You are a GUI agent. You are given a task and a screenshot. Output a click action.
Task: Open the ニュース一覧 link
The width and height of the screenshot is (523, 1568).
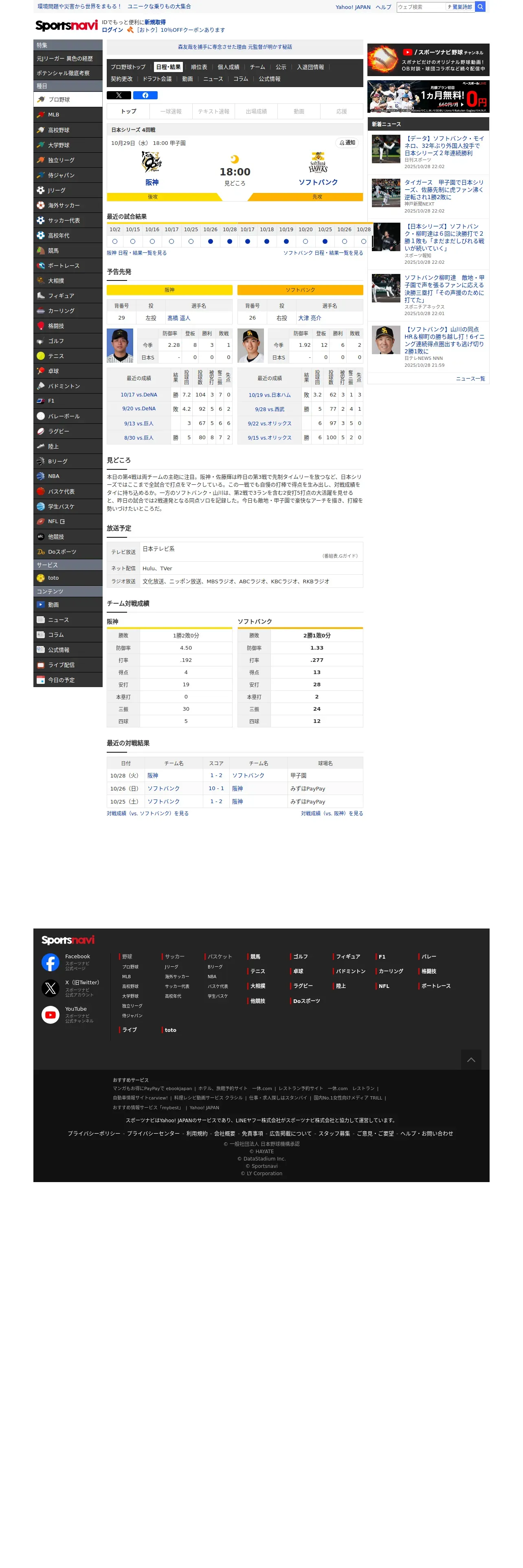(x=470, y=379)
